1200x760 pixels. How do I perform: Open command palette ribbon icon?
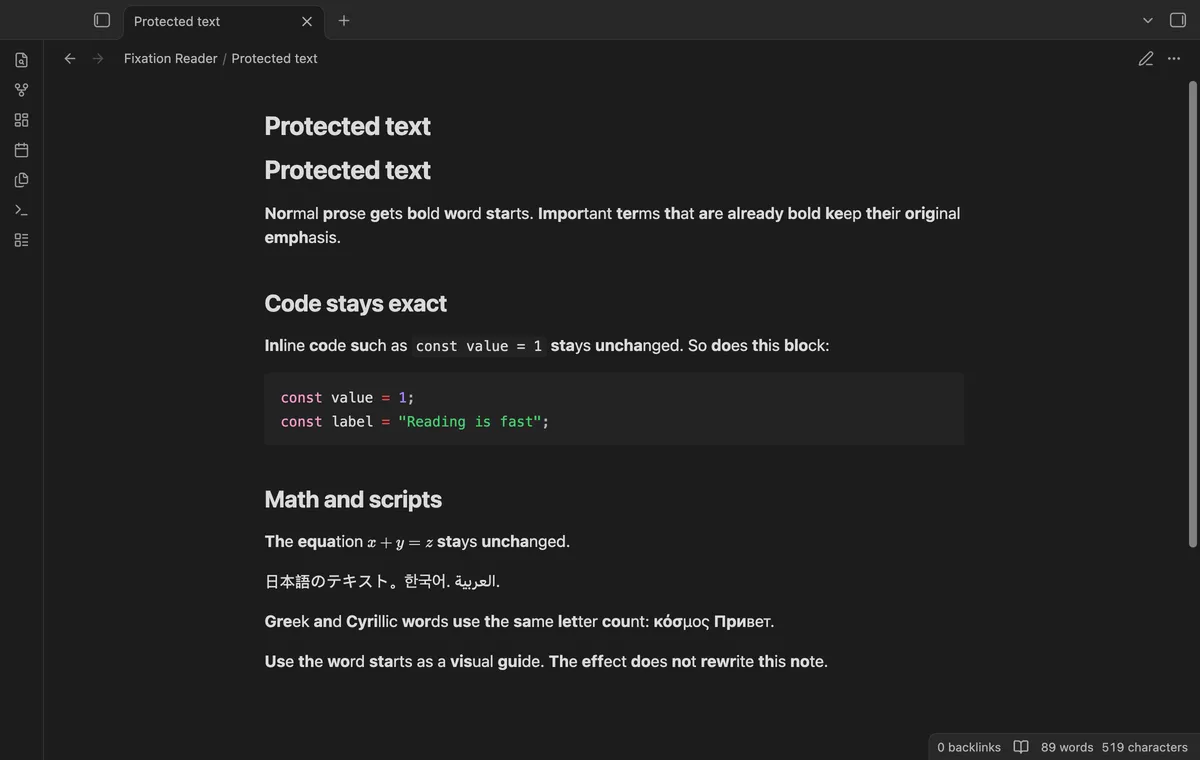tap(21, 210)
